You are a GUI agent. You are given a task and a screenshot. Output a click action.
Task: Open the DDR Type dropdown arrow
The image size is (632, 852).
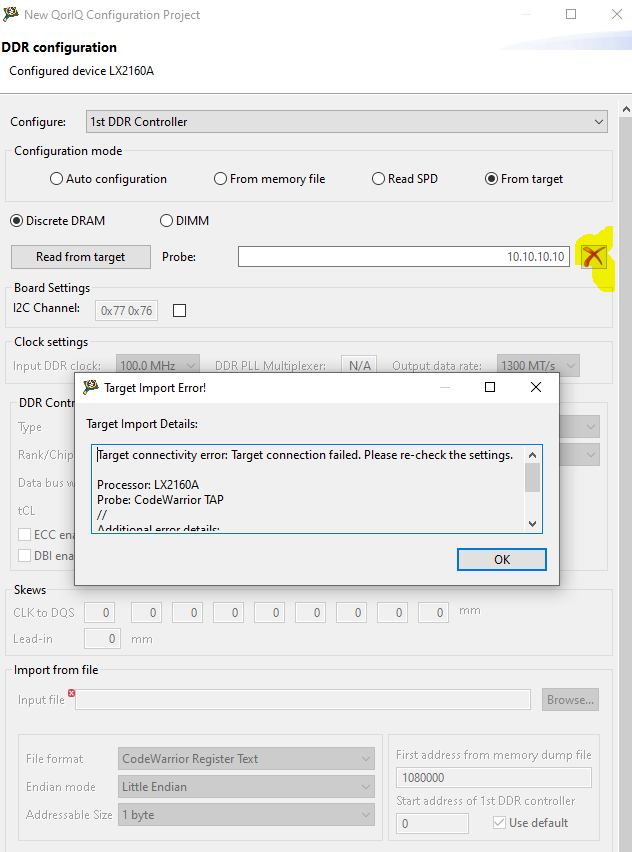(x=591, y=427)
